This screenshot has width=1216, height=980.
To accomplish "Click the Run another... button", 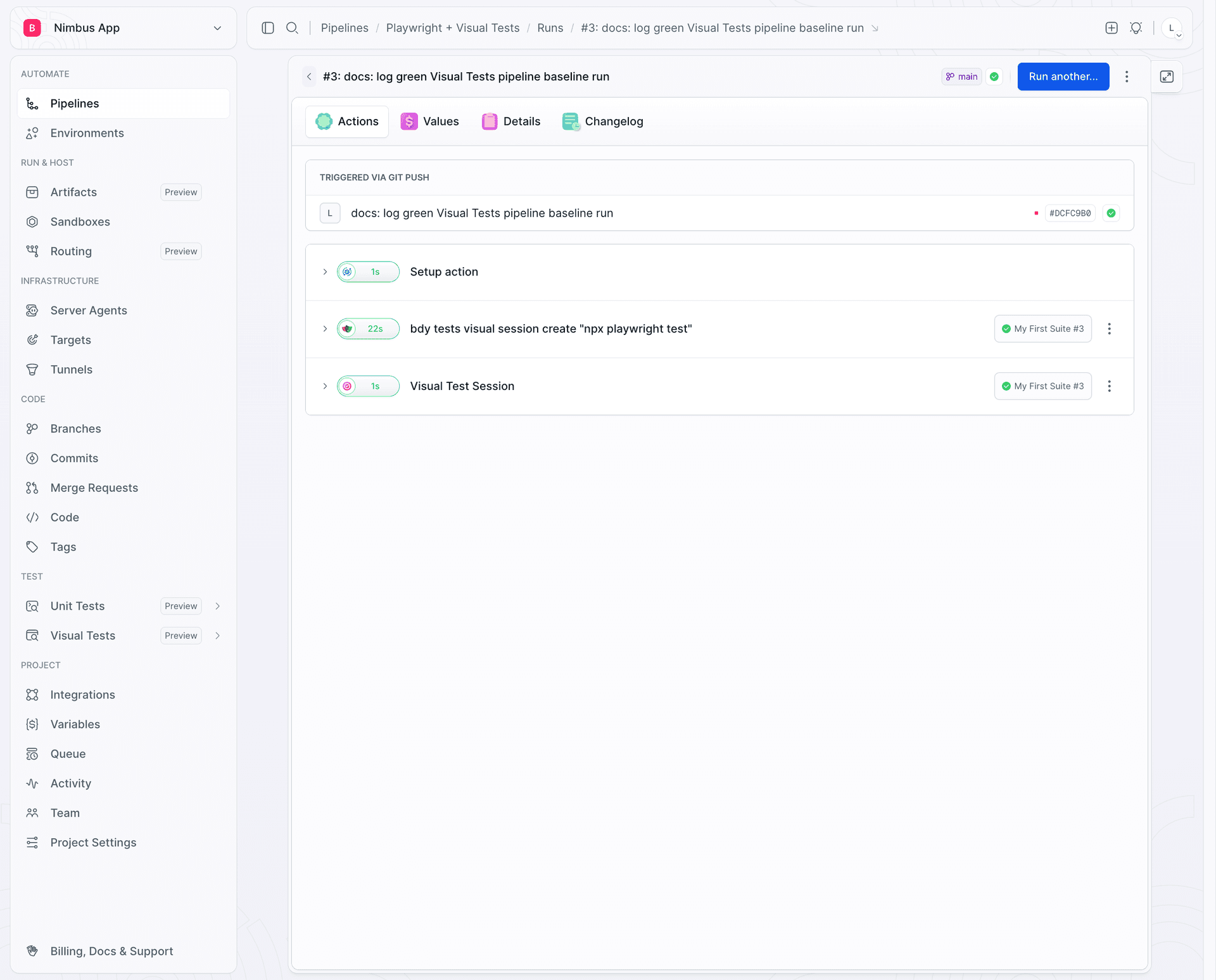I will 1063,77.
